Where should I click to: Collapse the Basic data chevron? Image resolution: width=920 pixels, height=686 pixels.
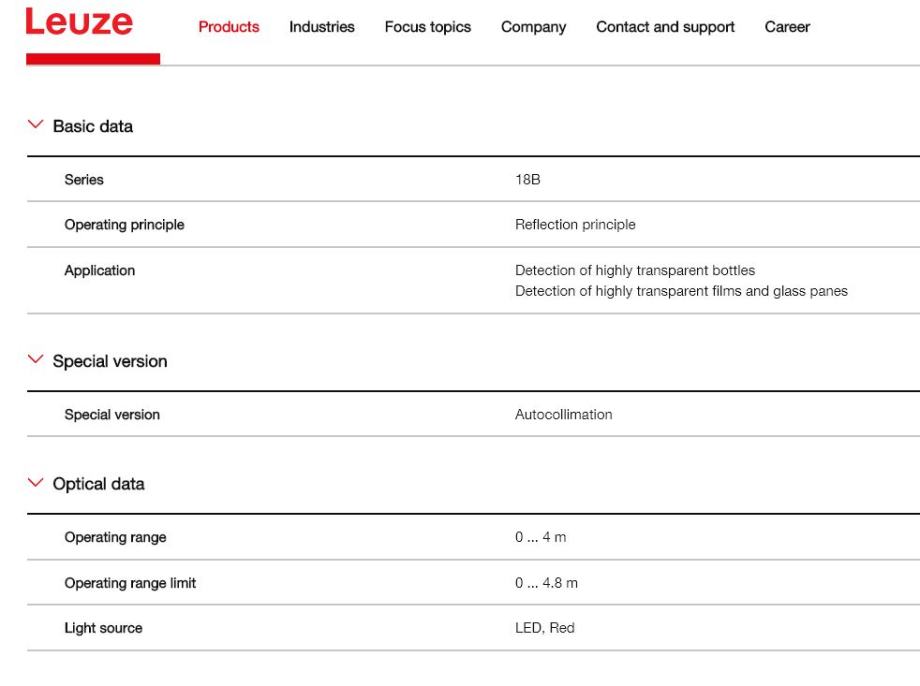(x=37, y=126)
